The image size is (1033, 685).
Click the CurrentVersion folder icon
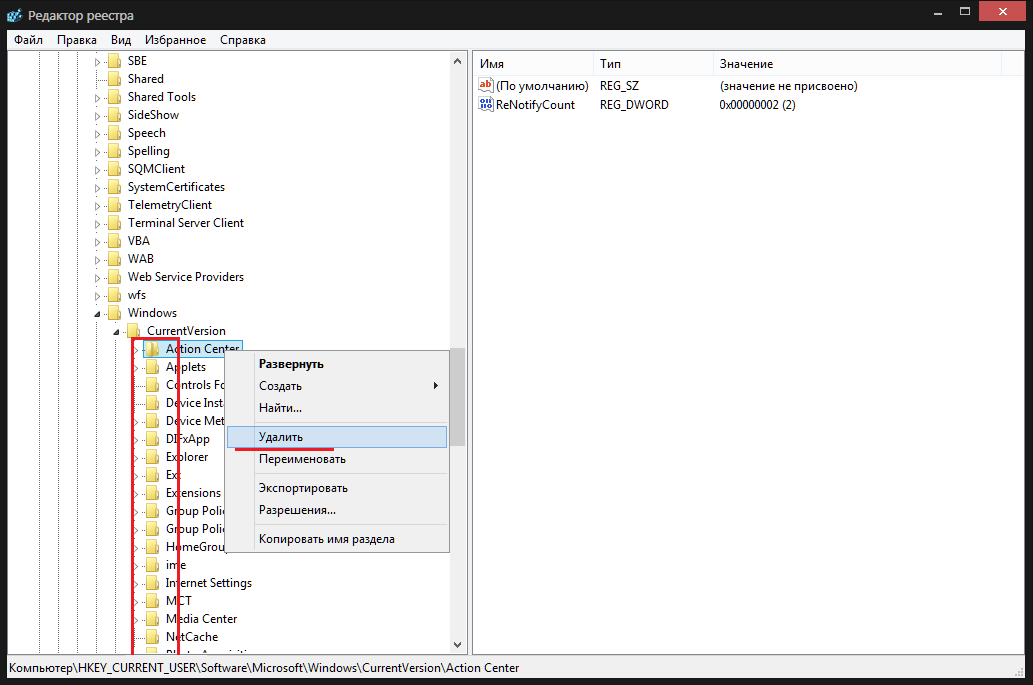(133, 331)
